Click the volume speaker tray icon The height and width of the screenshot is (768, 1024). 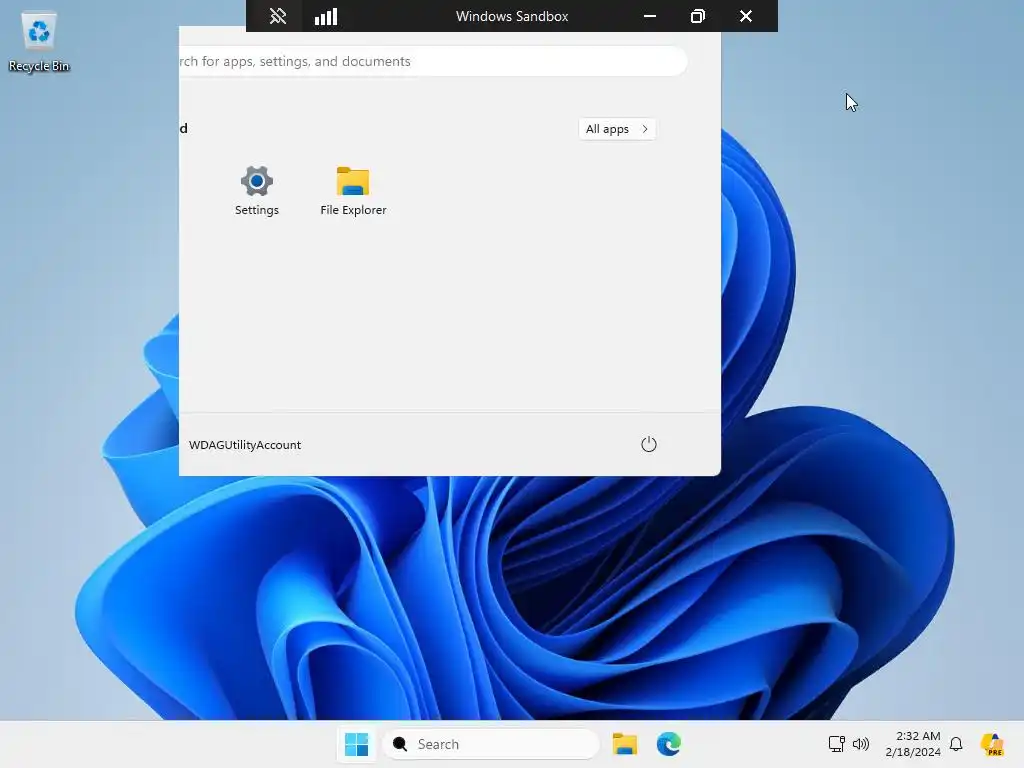pyautogui.click(x=861, y=744)
